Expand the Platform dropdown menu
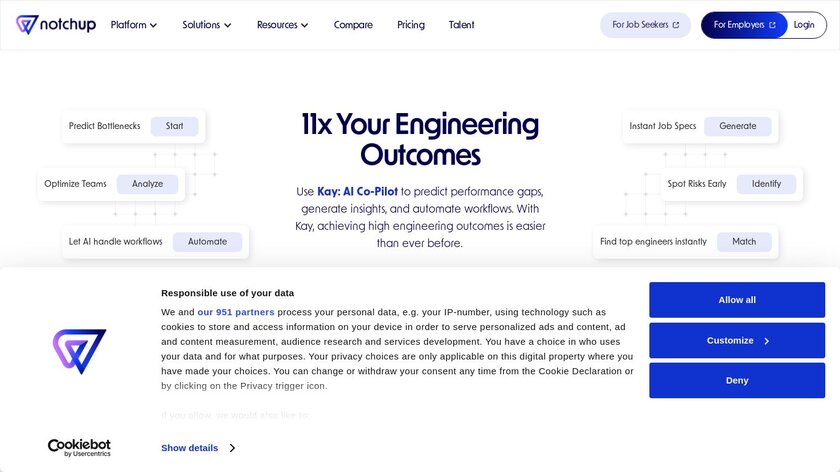 click(134, 25)
